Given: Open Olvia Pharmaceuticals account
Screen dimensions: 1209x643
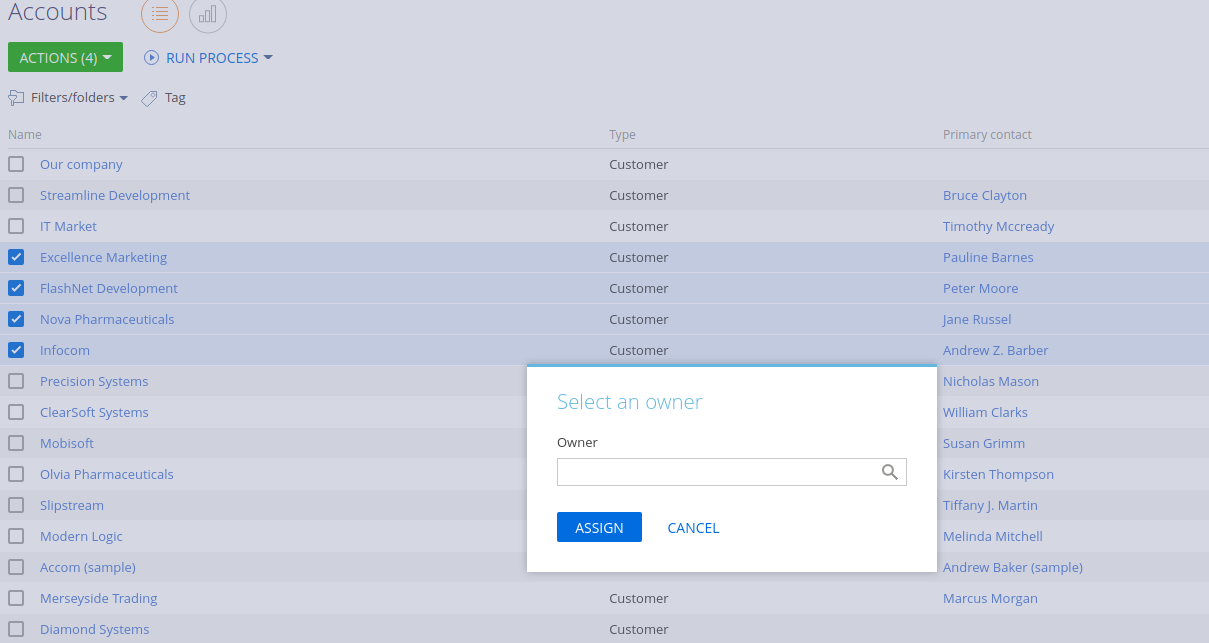Looking at the screenshot, I should click(x=107, y=474).
